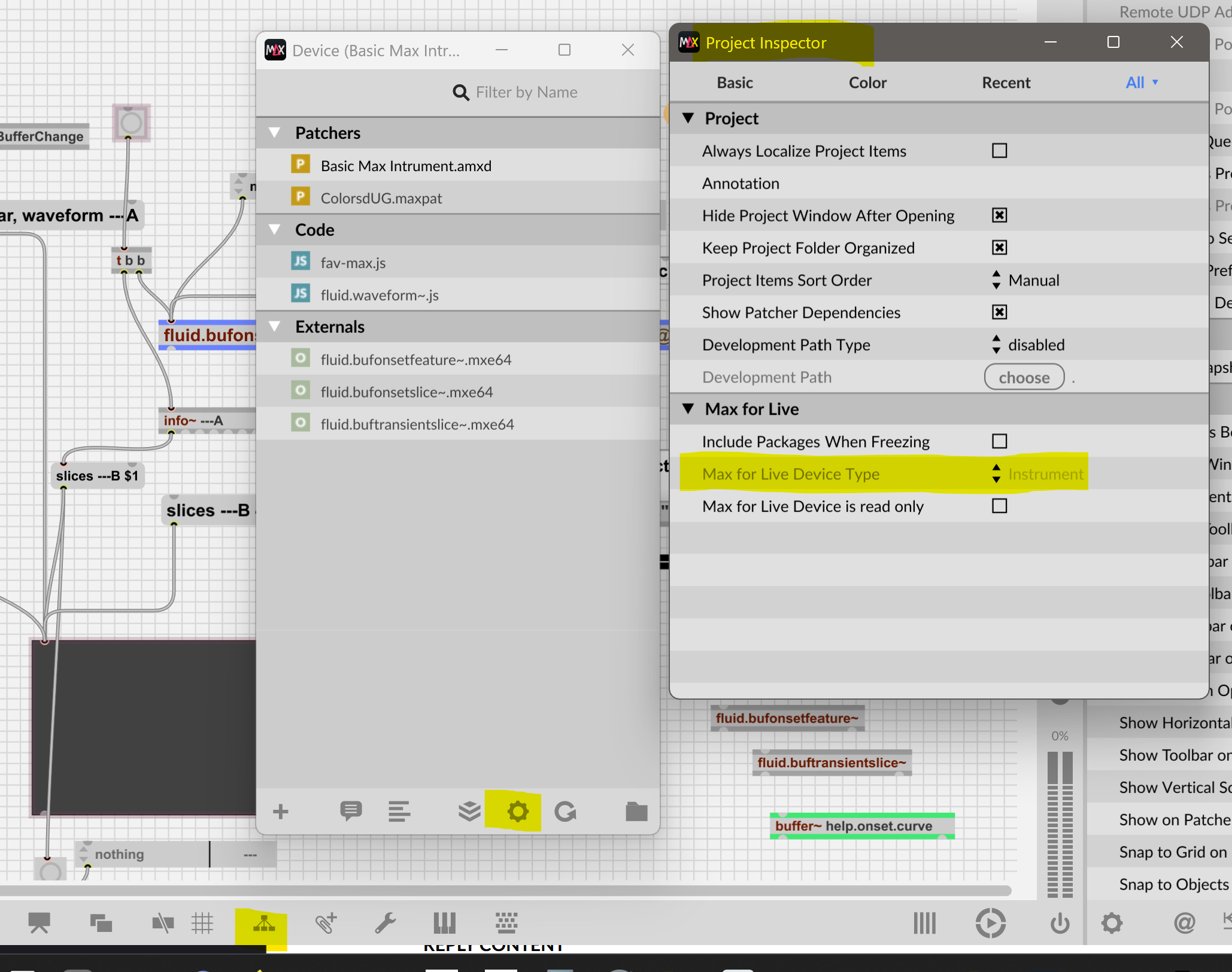
Task: Select the t b b object in patcher
Action: (x=131, y=260)
